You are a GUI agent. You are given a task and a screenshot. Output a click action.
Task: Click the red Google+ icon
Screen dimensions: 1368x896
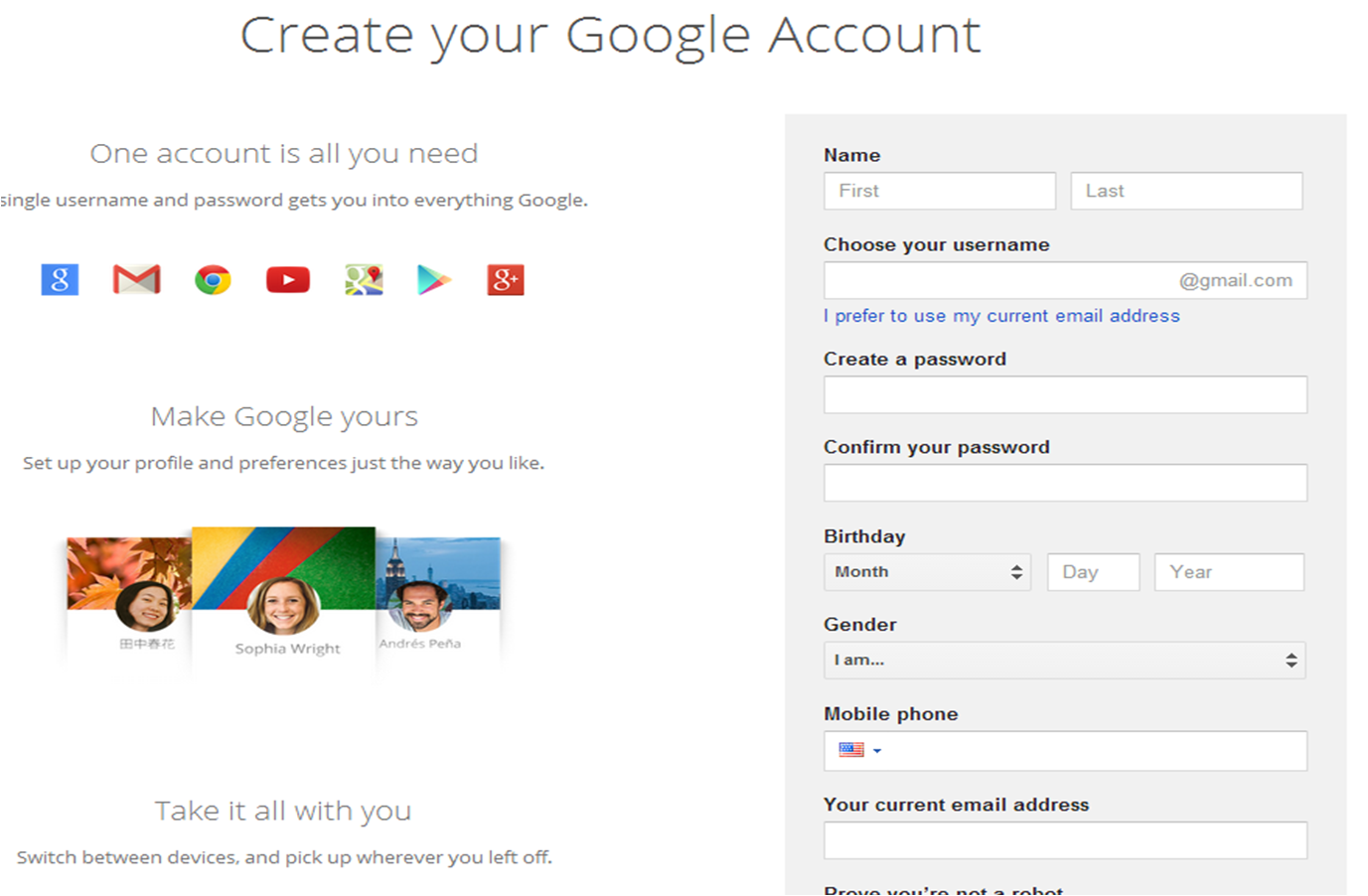click(505, 280)
